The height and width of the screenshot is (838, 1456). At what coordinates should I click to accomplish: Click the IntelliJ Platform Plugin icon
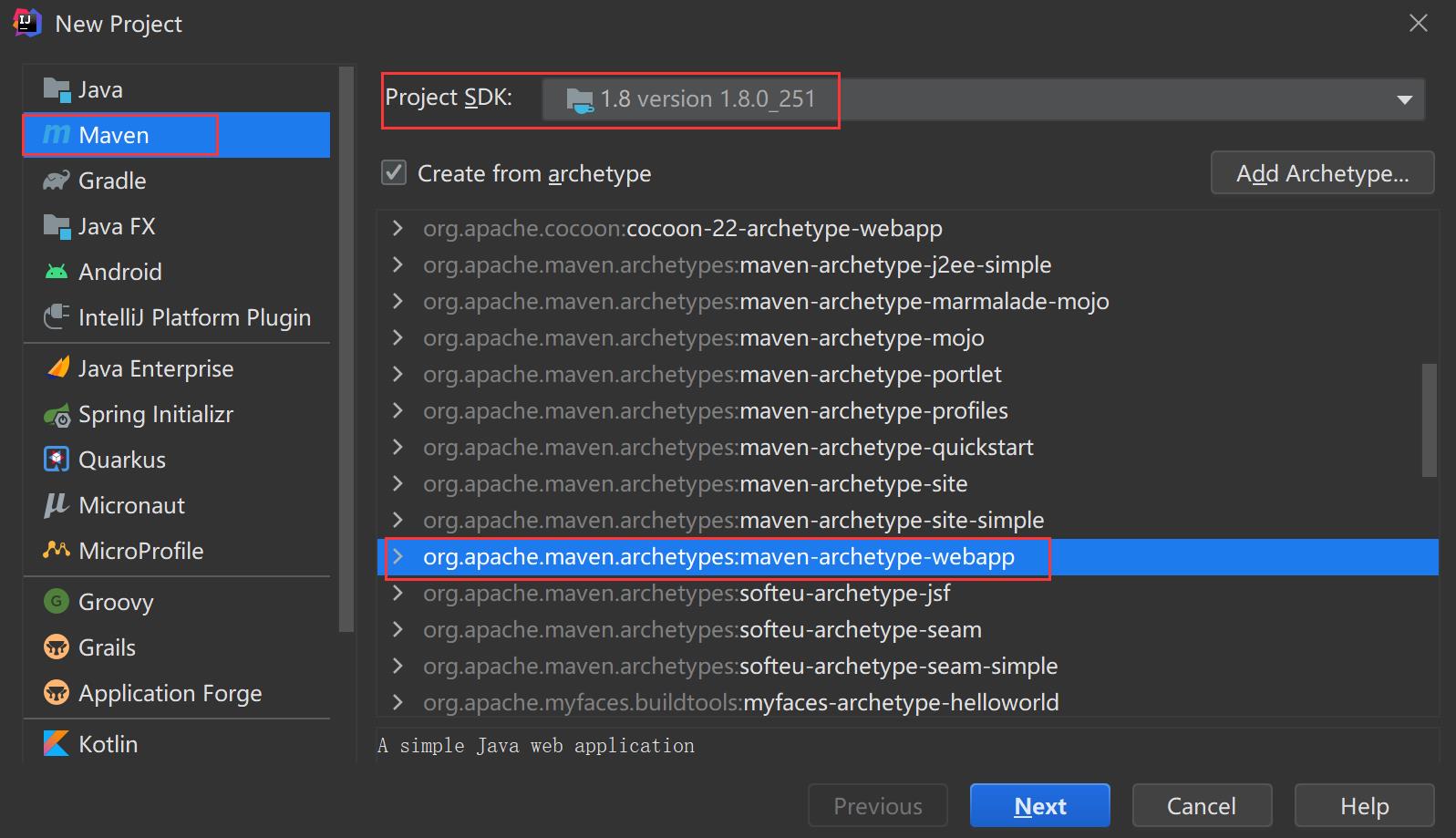click(57, 317)
